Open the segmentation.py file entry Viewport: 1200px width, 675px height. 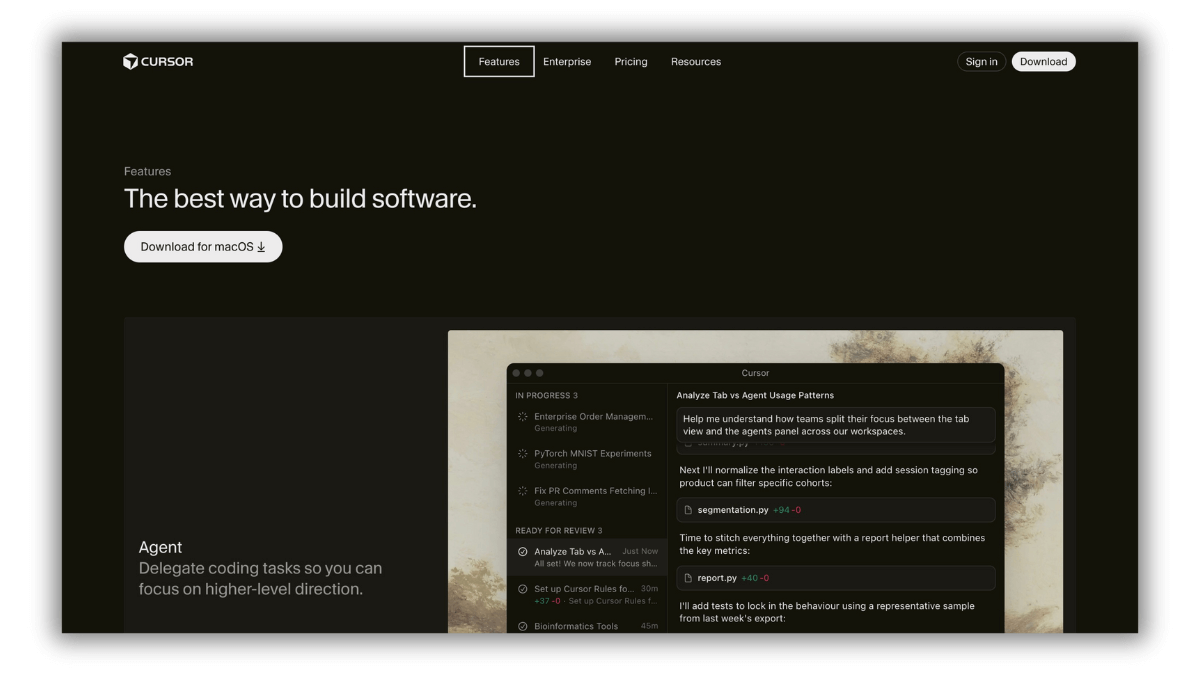pos(836,510)
